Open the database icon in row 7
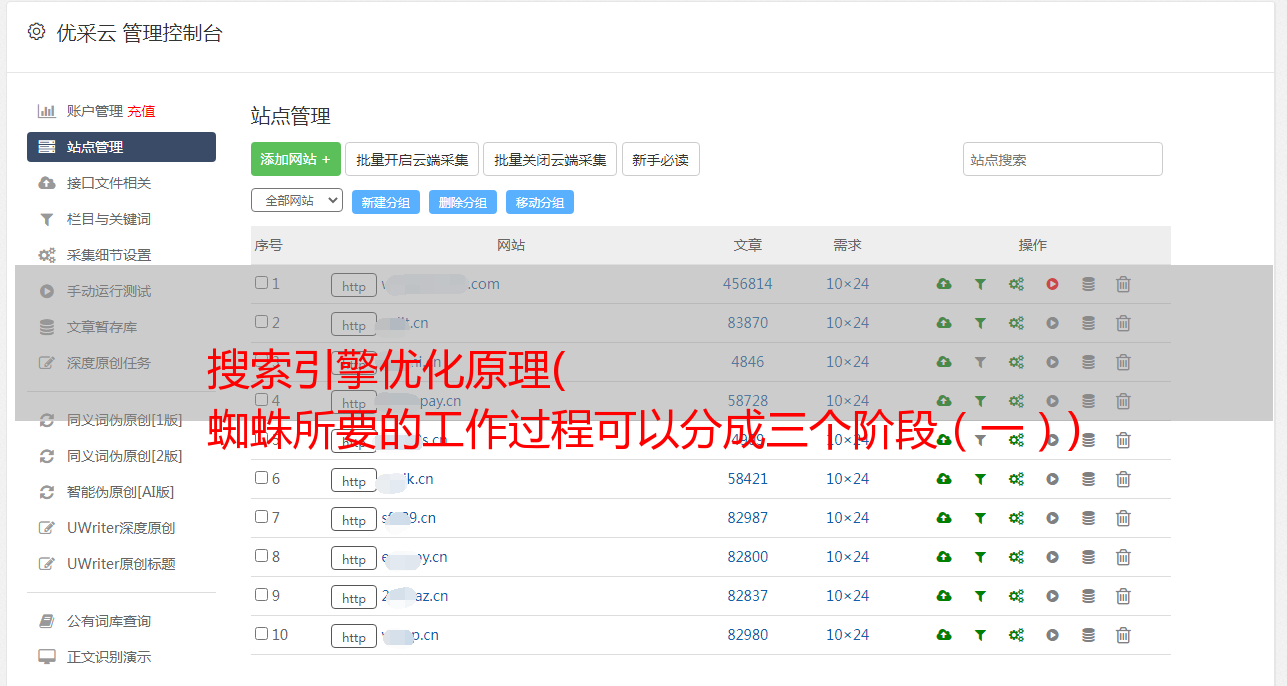This screenshot has height=686, width=1287. tap(1088, 518)
